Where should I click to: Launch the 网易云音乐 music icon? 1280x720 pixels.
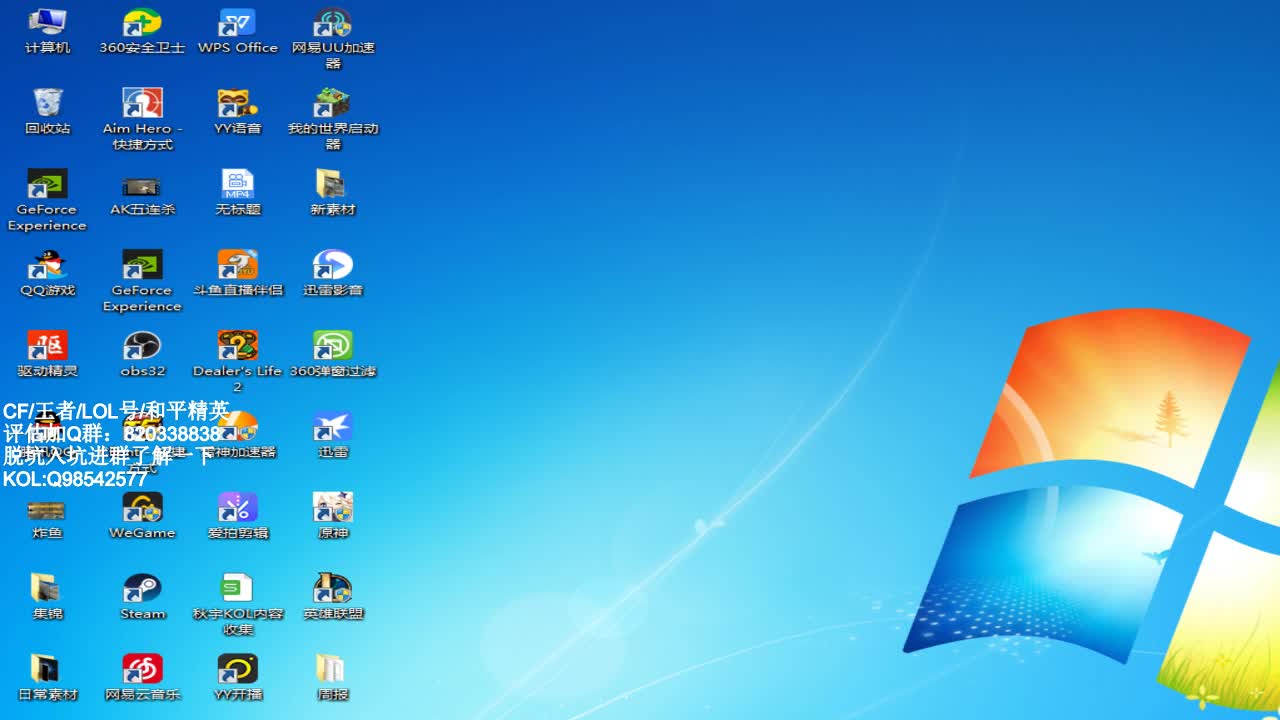pyautogui.click(x=142, y=679)
